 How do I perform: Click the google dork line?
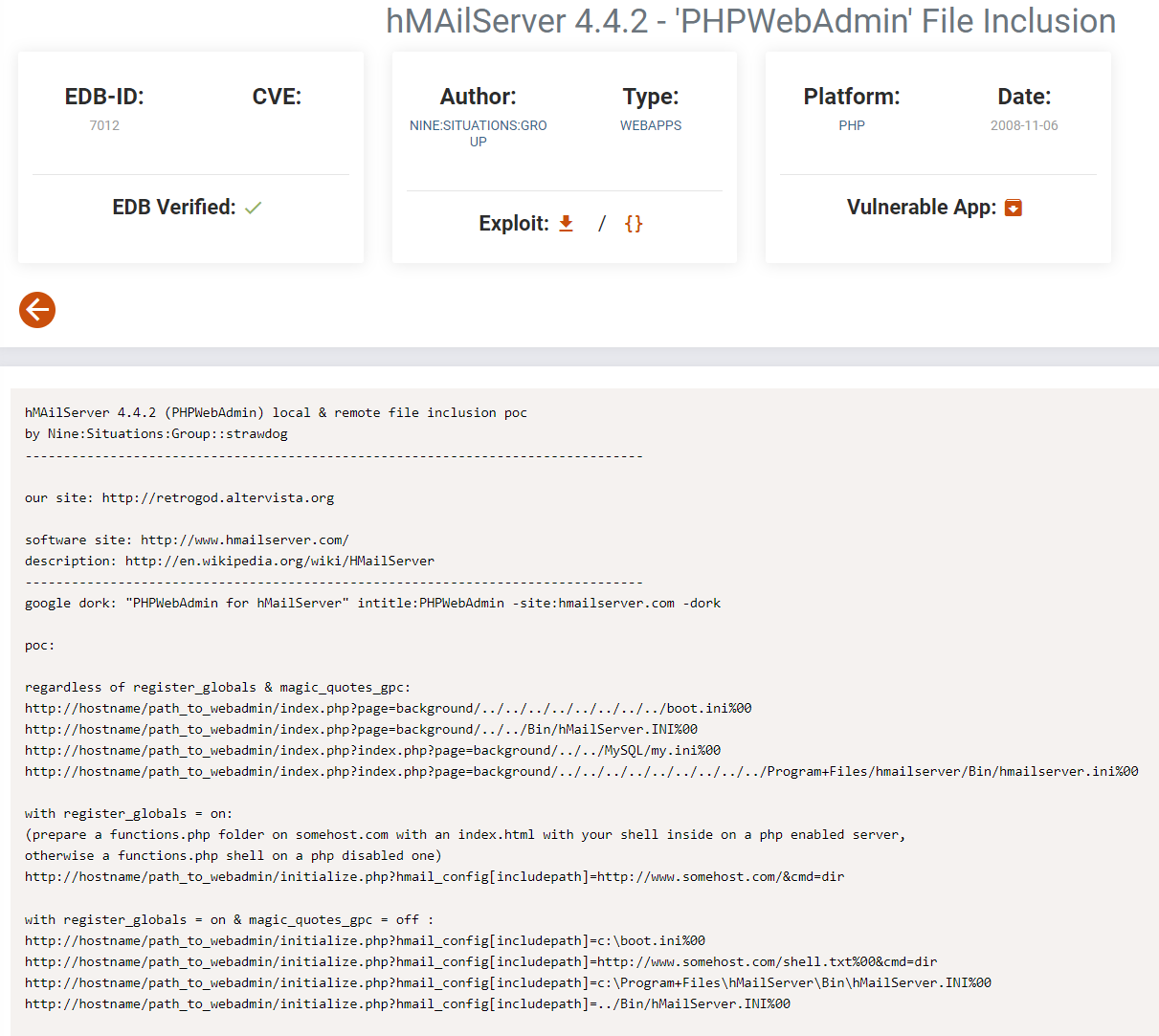(373, 603)
